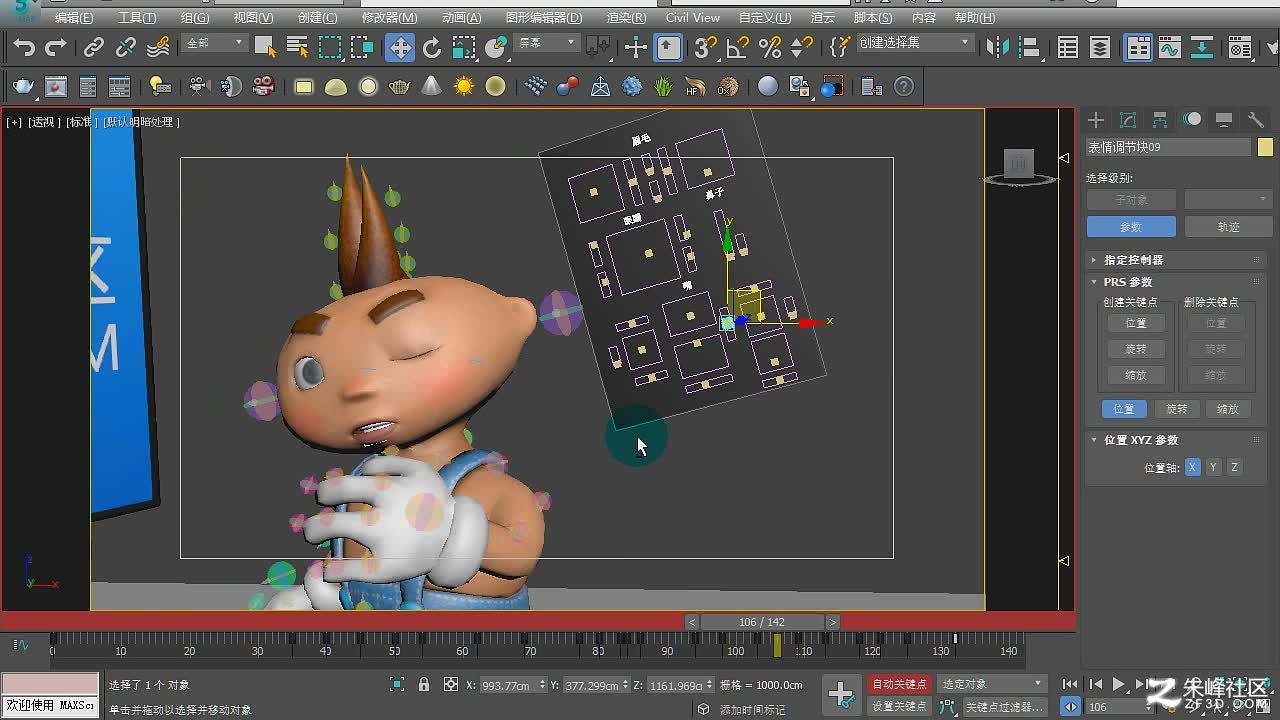Image resolution: width=1280 pixels, height=720 pixels.
Task: Open the Select by Name list icon
Action: [x=297, y=47]
